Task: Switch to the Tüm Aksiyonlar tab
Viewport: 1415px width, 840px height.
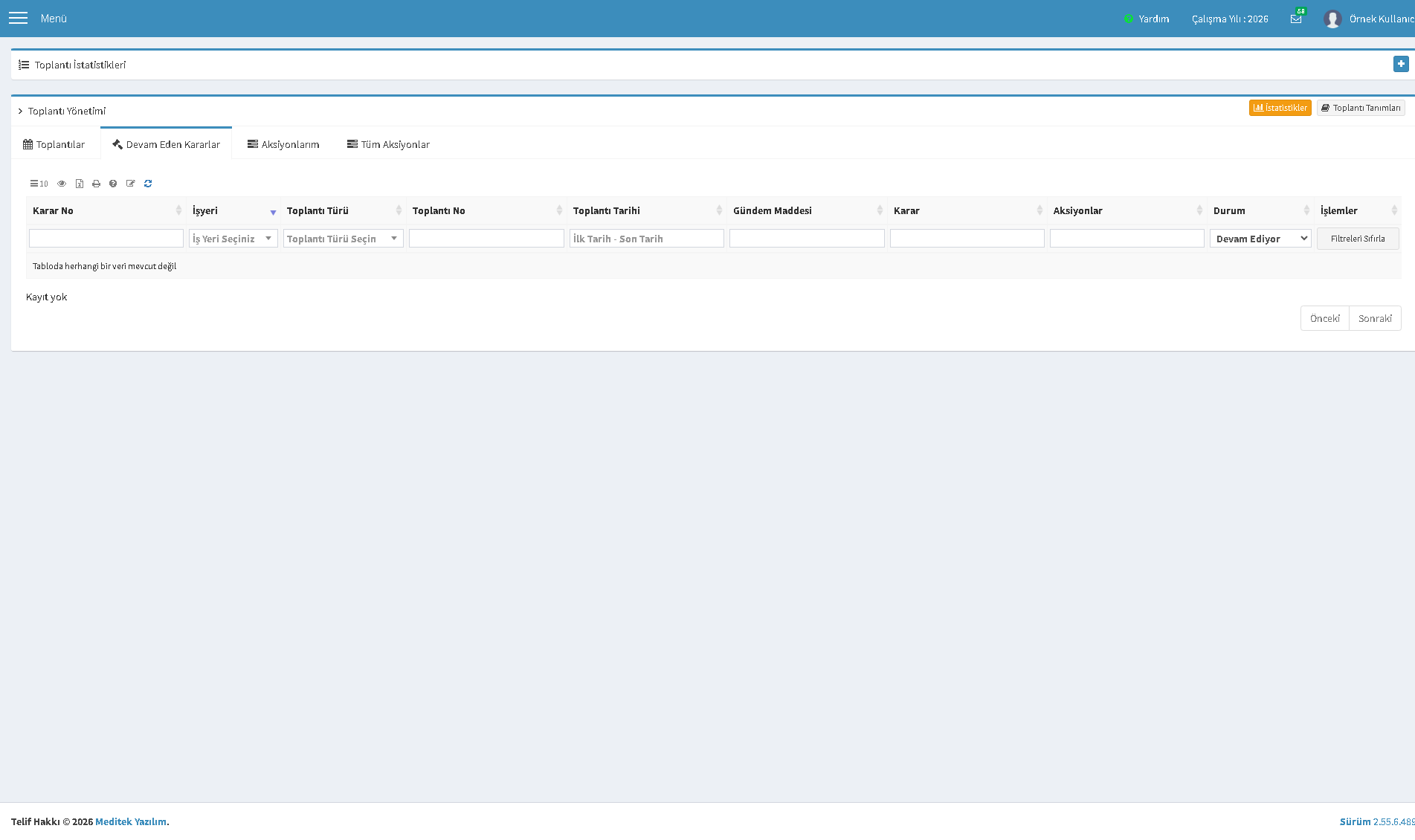Action: (x=388, y=144)
